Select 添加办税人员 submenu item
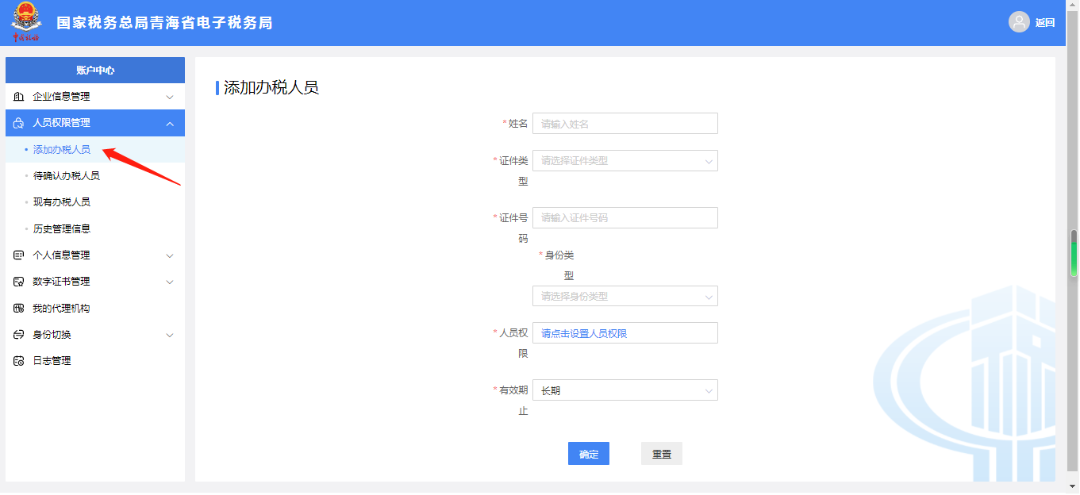Viewport: 1080px width, 495px height. click(95, 149)
